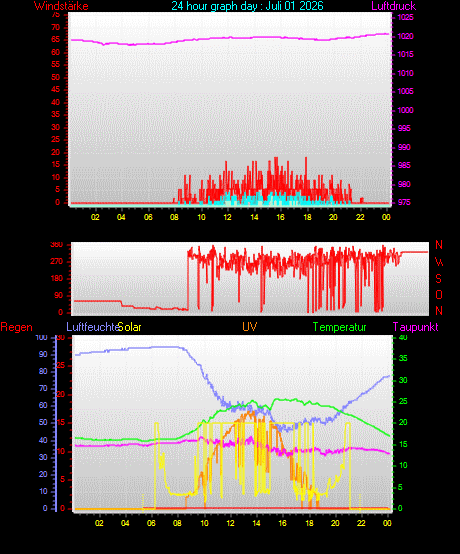Click the 50 value on humidity axis
The height and width of the screenshot is (554, 460).
click(x=43, y=423)
